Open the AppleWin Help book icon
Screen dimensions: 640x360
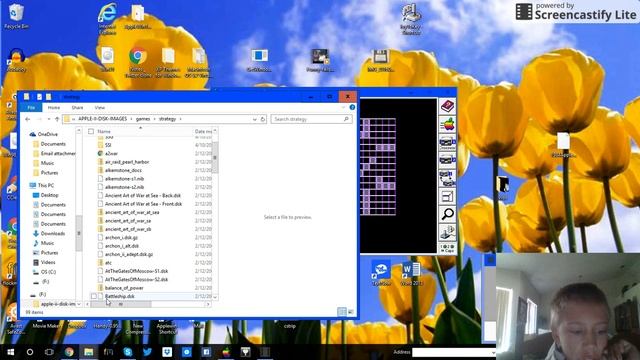[x=447, y=107]
